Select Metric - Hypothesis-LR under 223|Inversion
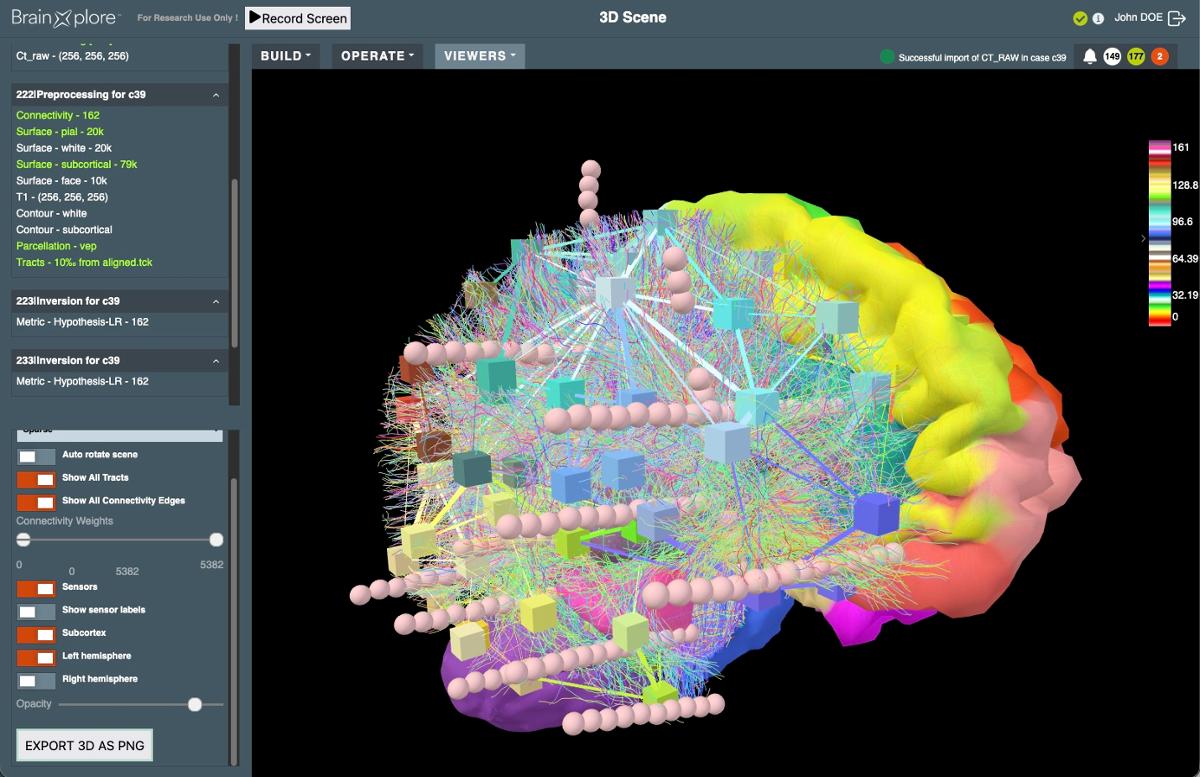1200x777 pixels. pyautogui.click(x=82, y=322)
